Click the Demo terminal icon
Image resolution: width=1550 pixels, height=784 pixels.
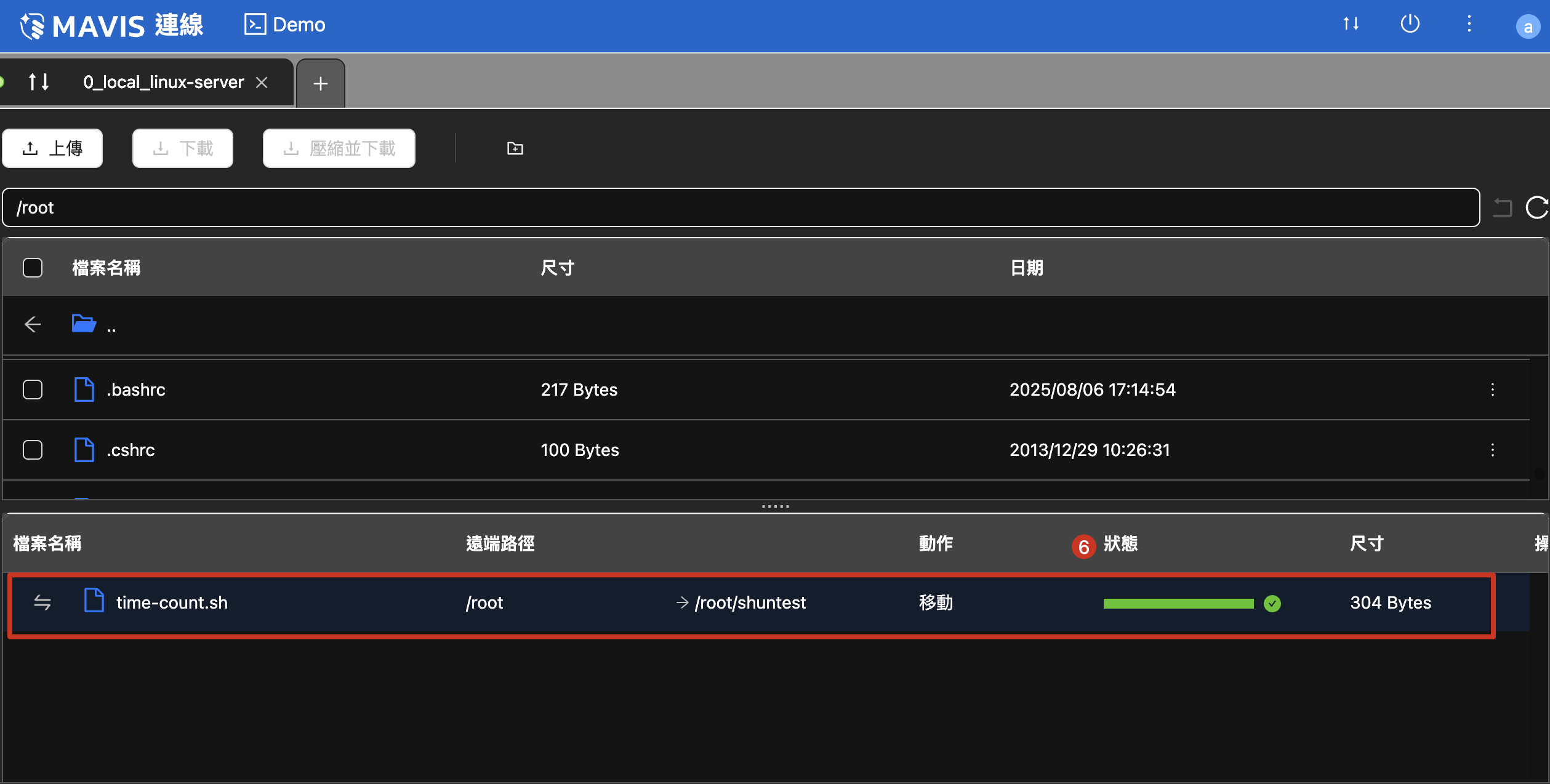pyautogui.click(x=255, y=25)
